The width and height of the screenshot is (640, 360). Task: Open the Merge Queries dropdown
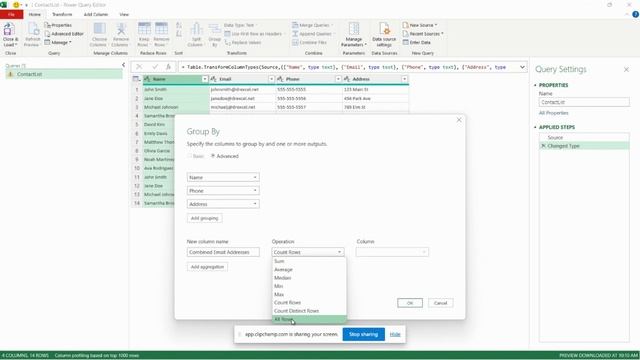click(313, 25)
